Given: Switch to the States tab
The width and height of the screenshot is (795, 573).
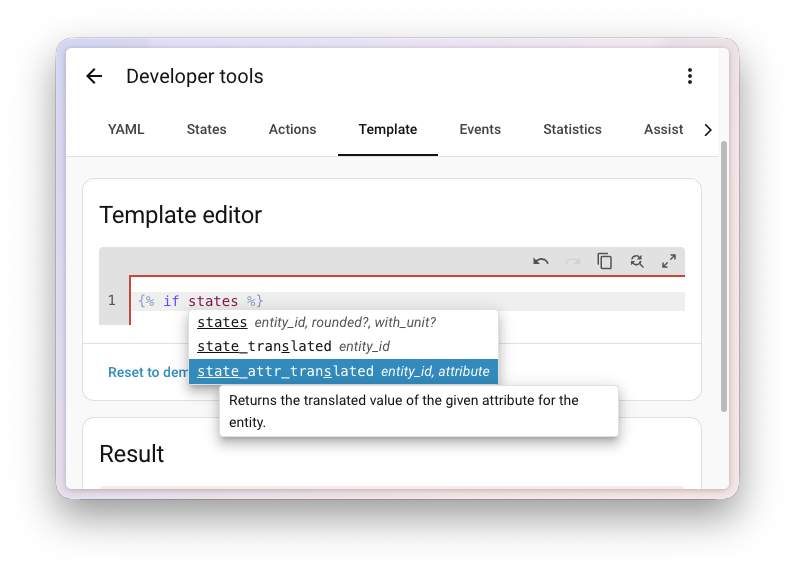Looking at the screenshot, I should pyautogui.click(x=206, y=130).
